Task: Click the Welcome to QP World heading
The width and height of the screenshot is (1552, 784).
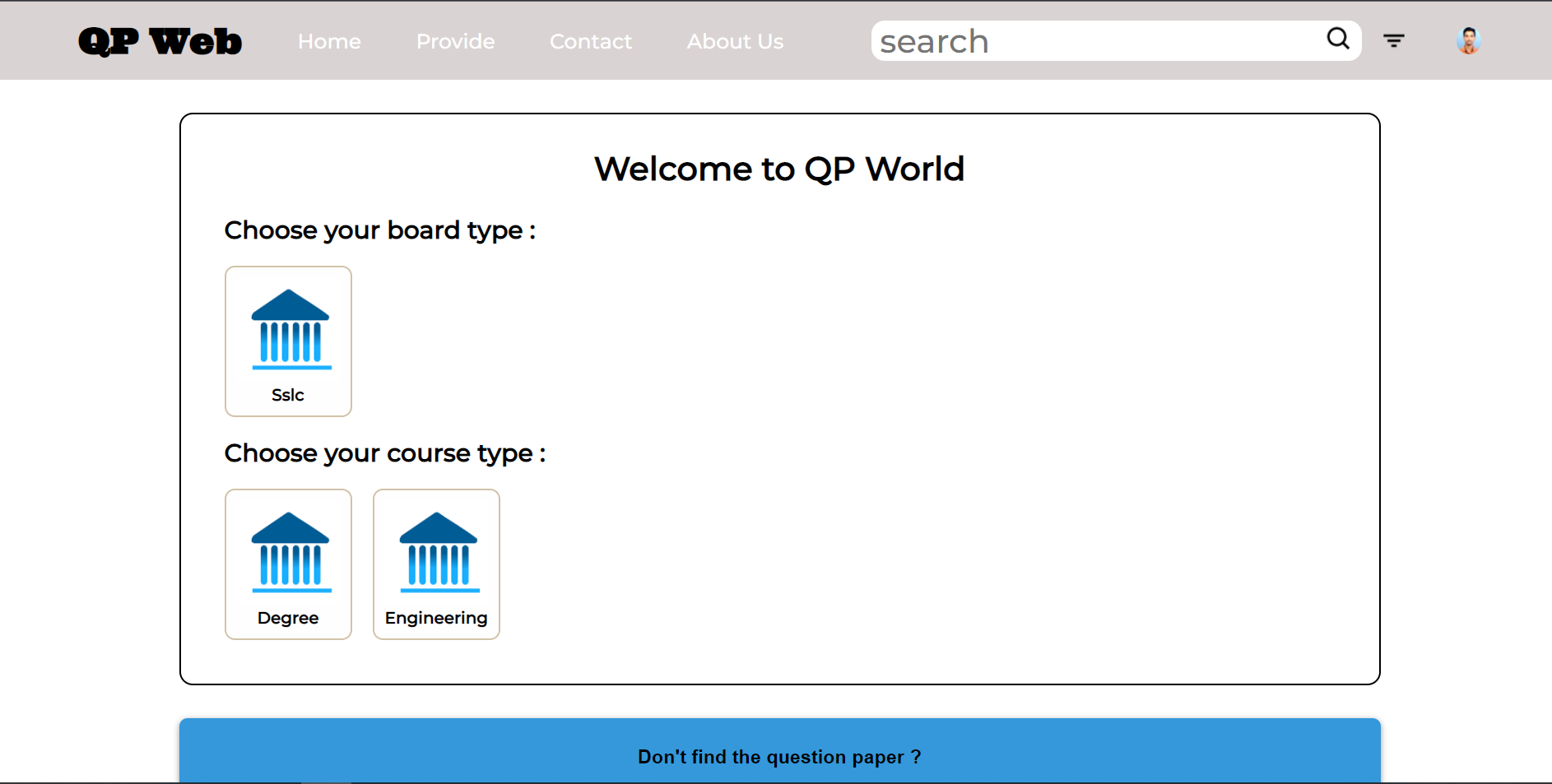Action: [779, 169]
